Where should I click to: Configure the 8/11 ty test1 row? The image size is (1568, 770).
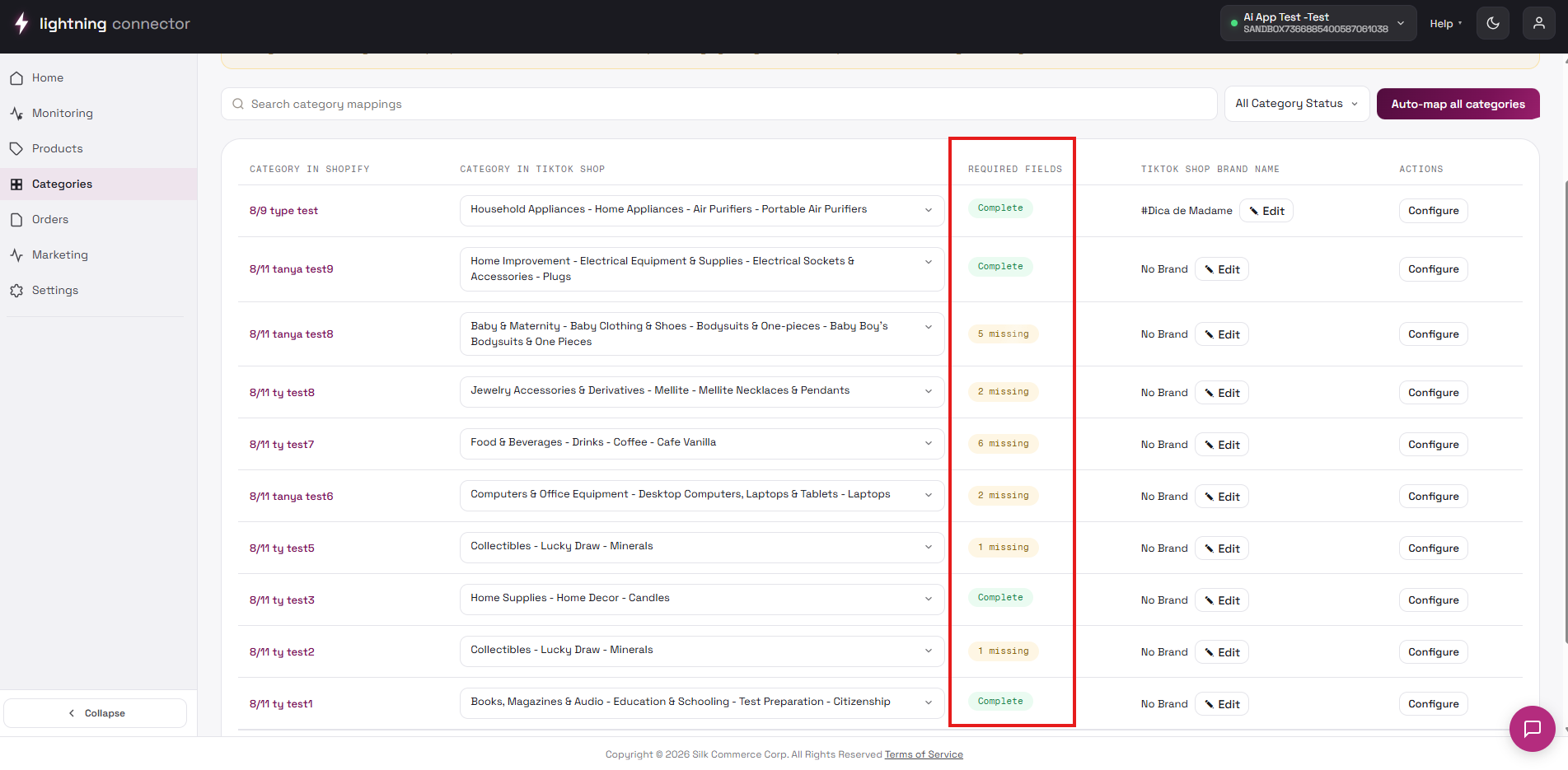coord(1433,704)
